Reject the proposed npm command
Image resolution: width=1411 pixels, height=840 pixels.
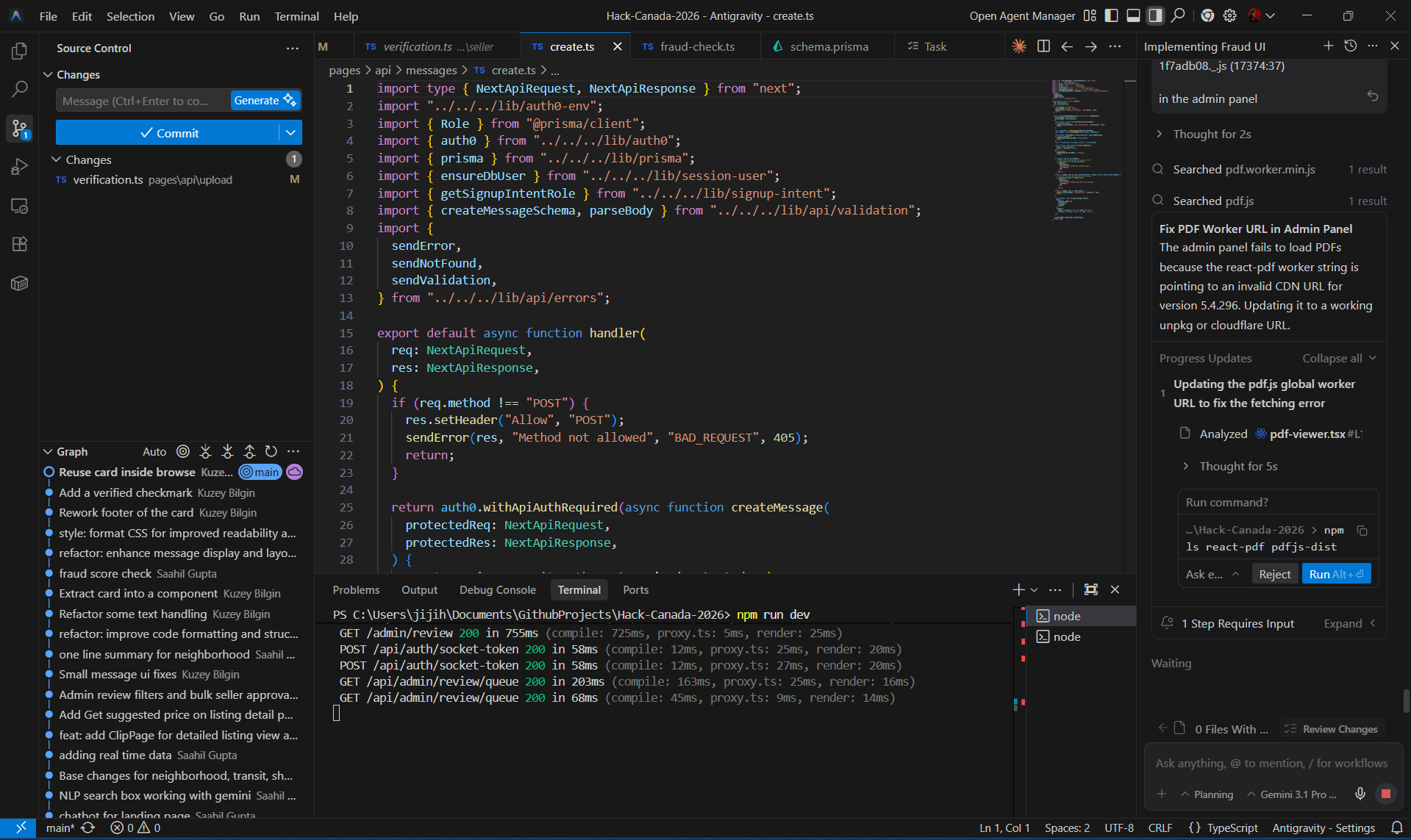(1274, 574)
